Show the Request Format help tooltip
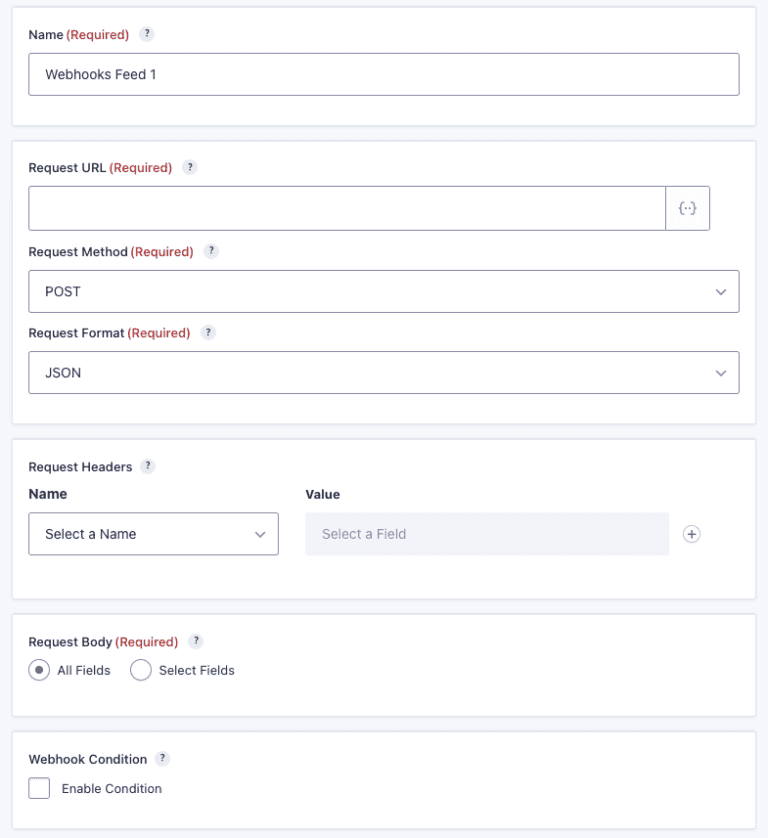 [207, 332]
